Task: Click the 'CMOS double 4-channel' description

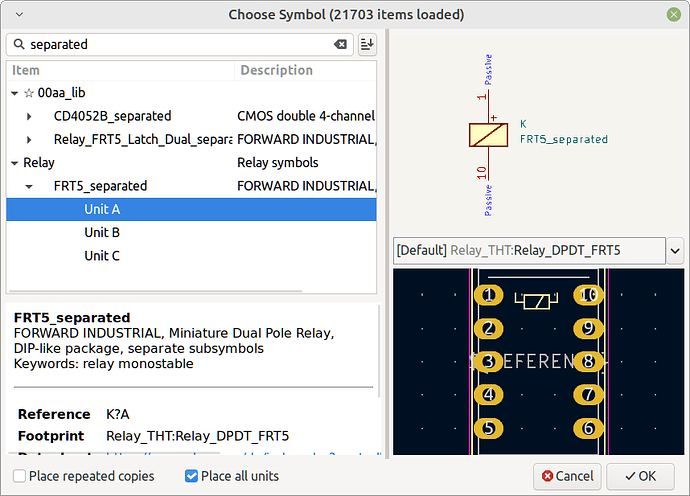Action: 306,116
